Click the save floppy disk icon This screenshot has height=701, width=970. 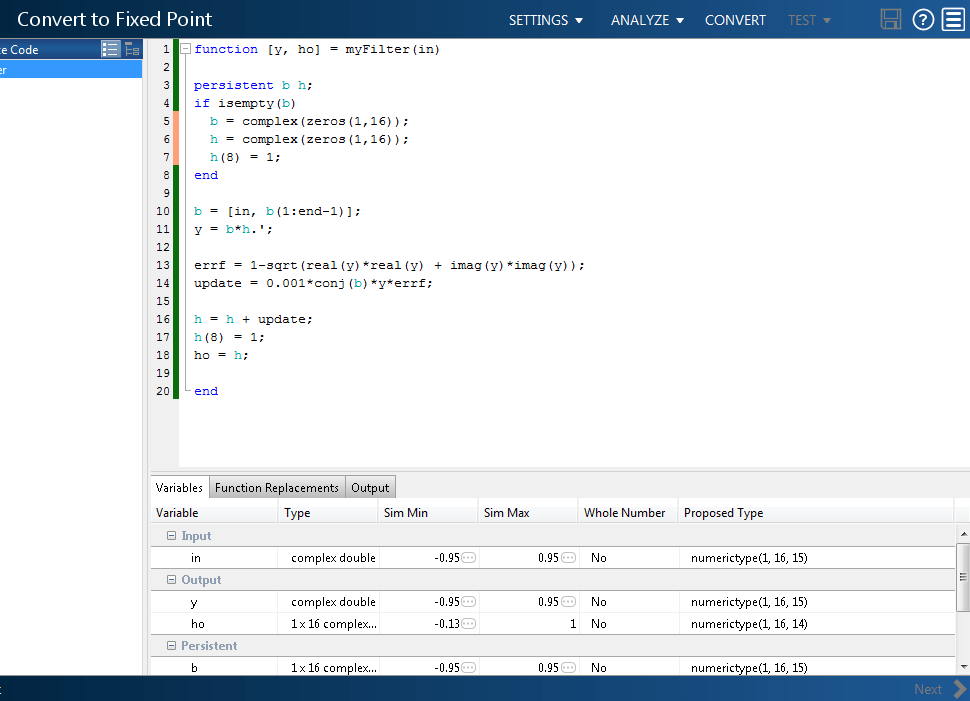coord(891,20)
